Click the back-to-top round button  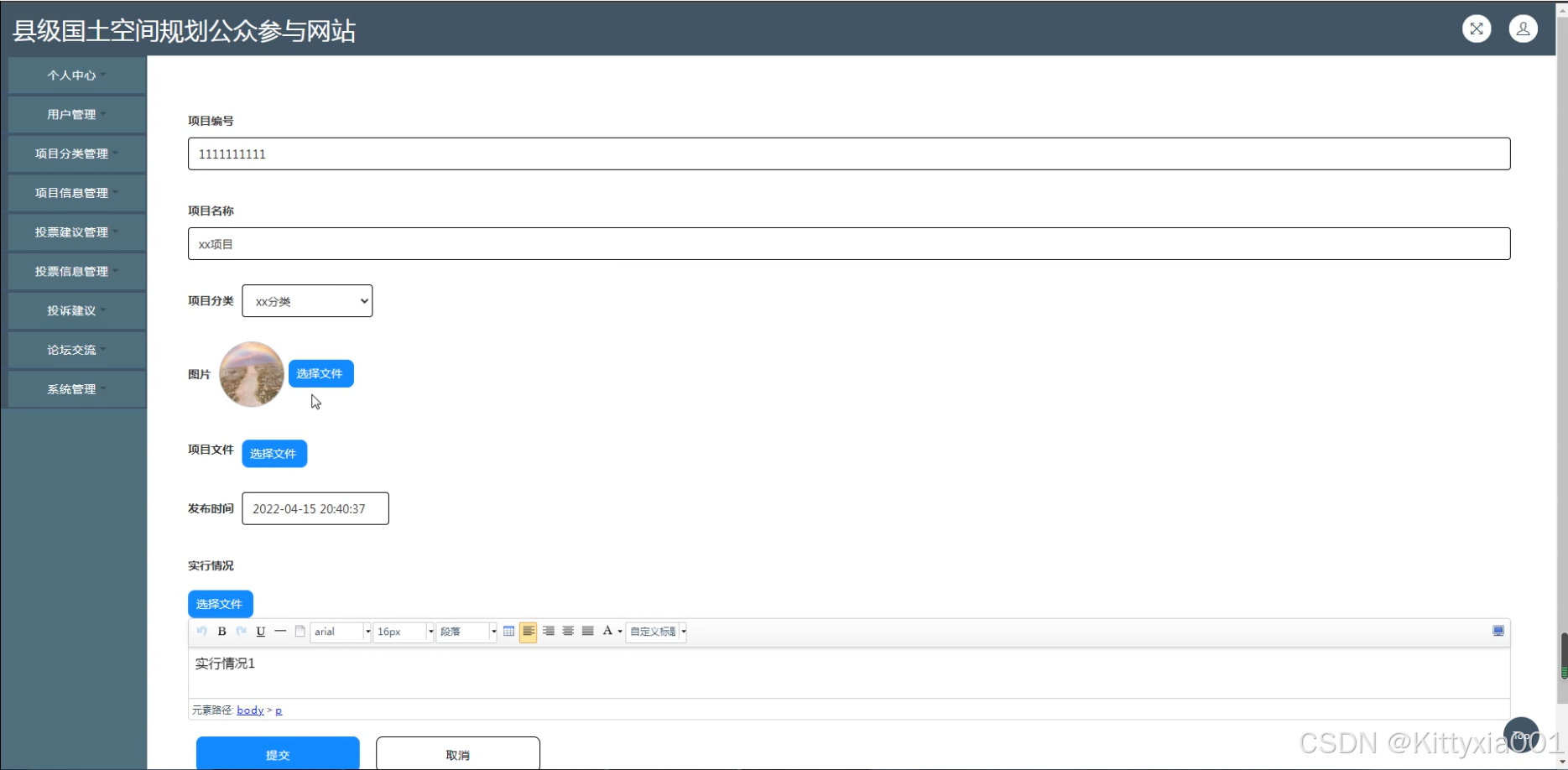click(1521, 736)
